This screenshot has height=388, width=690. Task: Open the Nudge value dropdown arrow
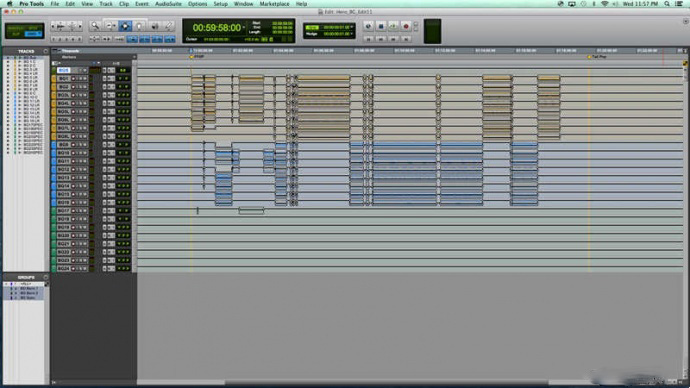click(352, 34)
